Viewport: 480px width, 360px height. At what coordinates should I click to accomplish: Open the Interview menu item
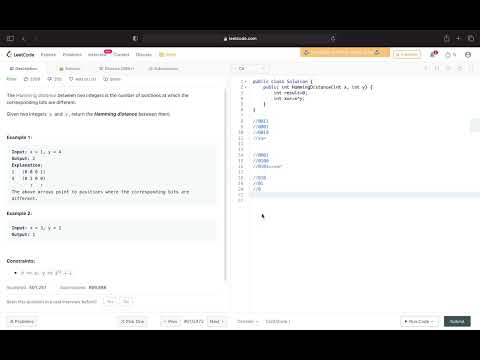tap(97, 54)
